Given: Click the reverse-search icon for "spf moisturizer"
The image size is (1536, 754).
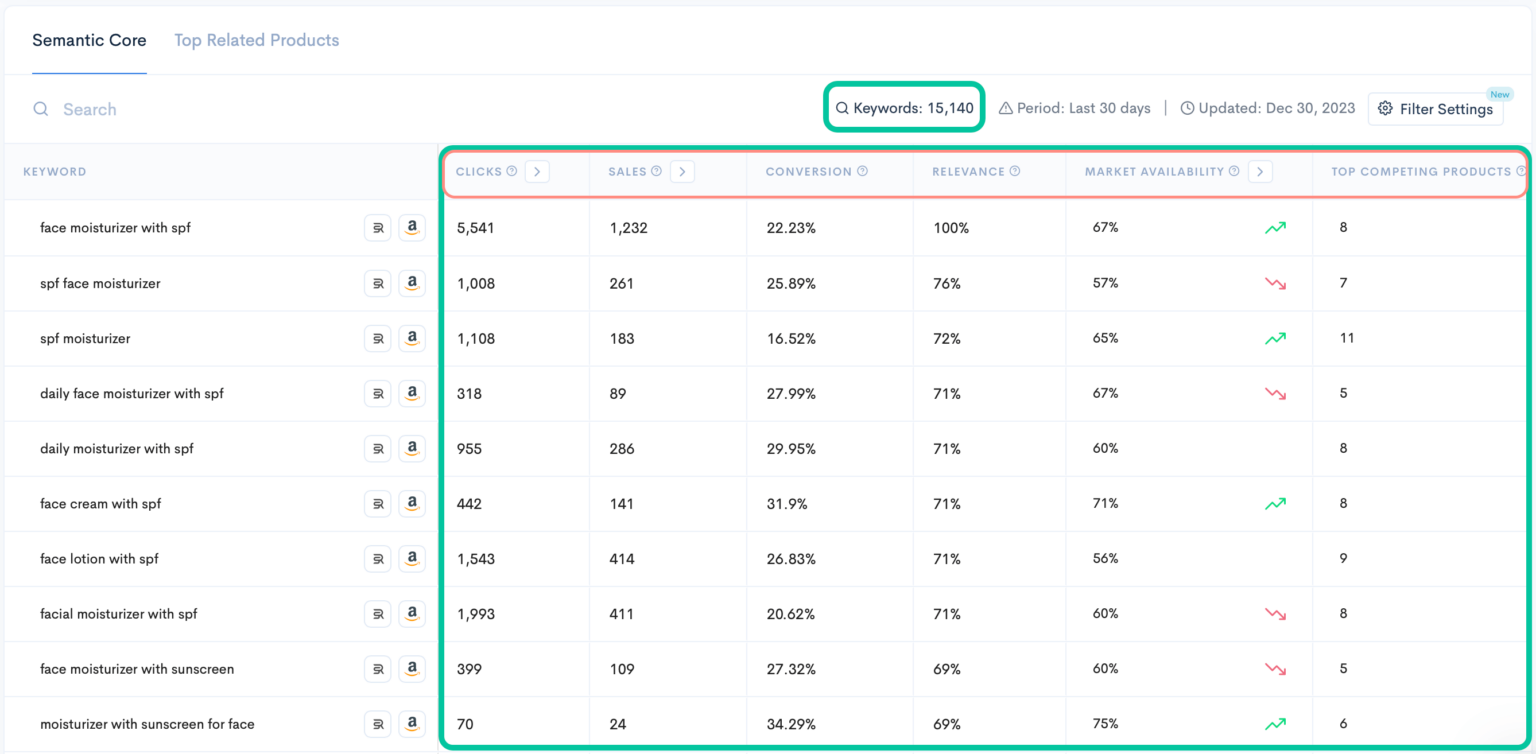Looking at the screenshot, I should [x=377, y=338].
